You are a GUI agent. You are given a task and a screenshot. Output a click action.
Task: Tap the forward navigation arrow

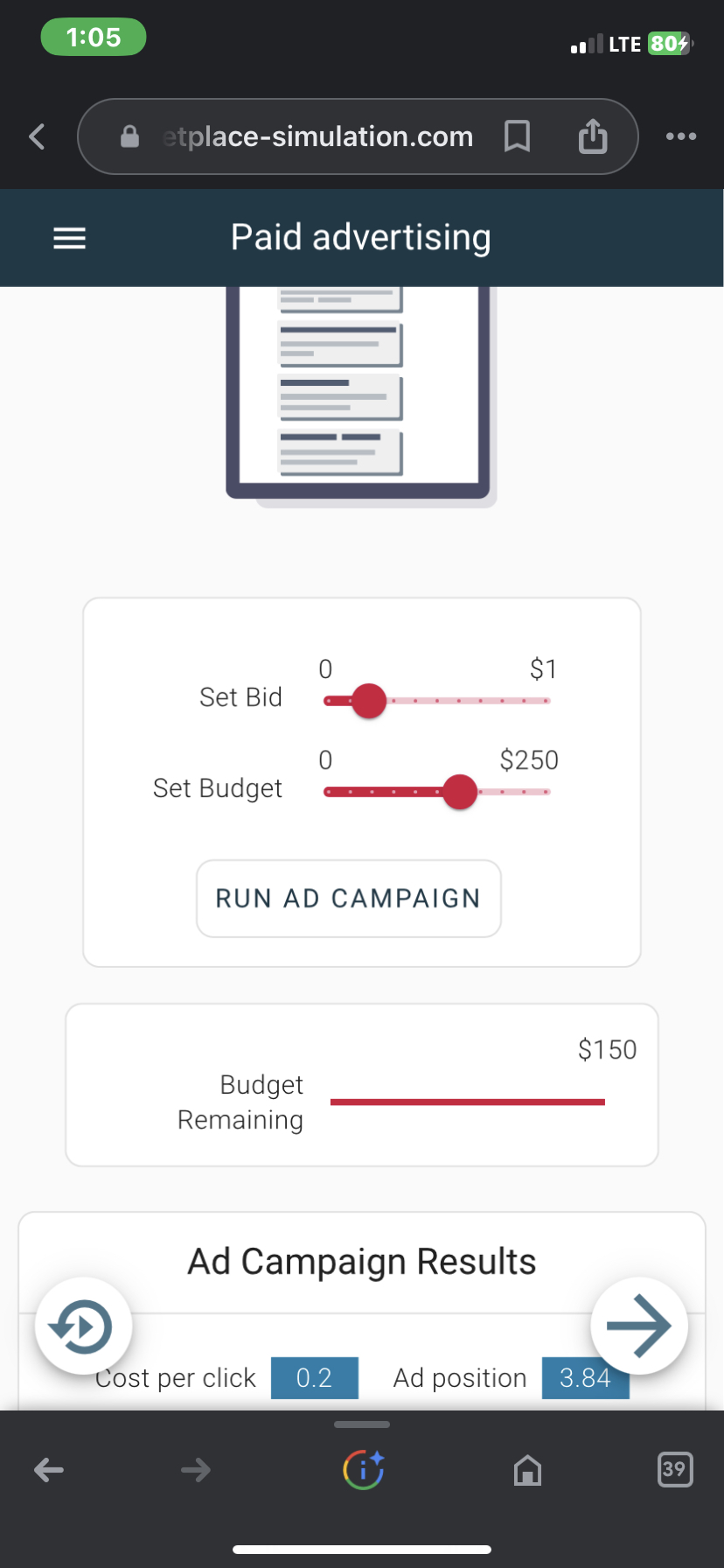click(195, 1470)
